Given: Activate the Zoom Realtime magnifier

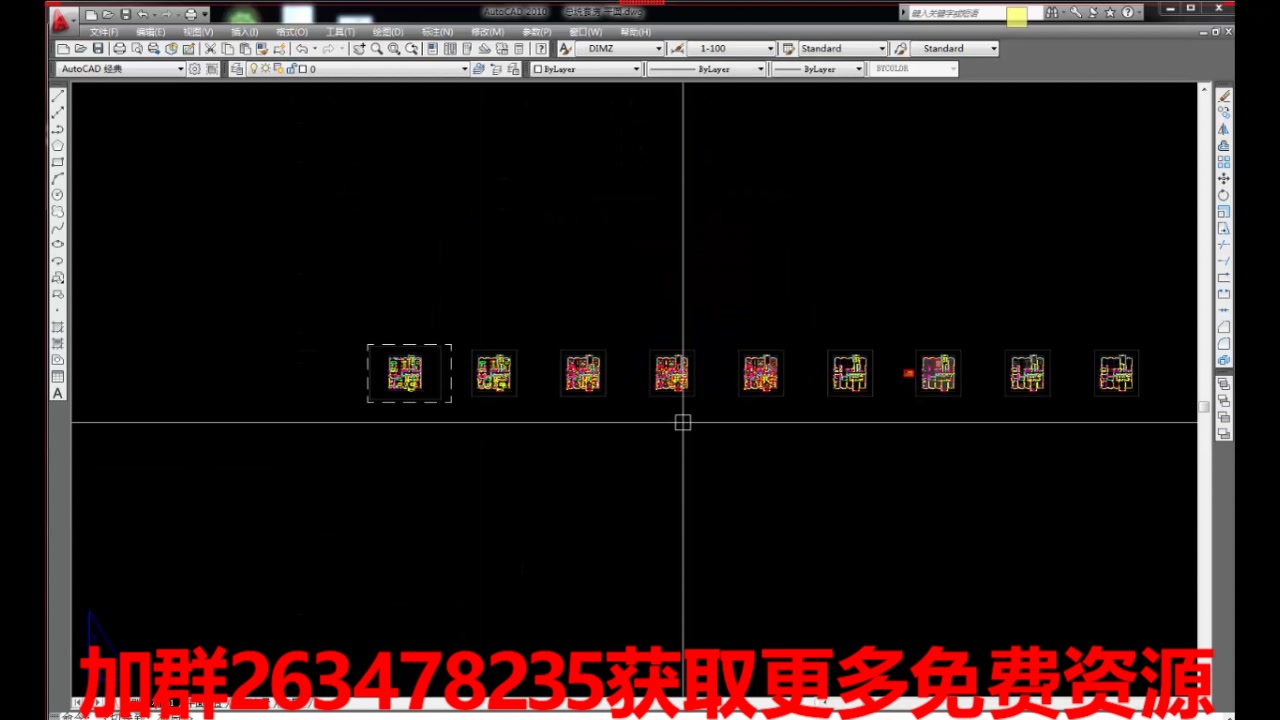Looking at the screenshot, I should 376,48.
